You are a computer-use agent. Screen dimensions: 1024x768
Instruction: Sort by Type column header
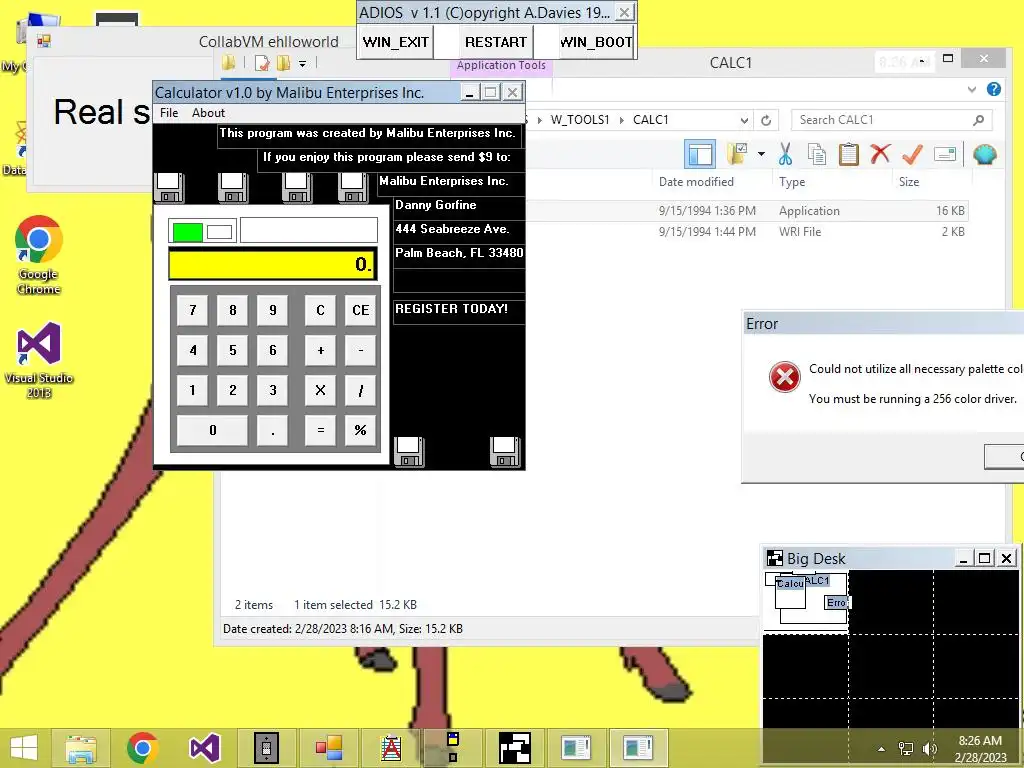(x=792, y=182)
